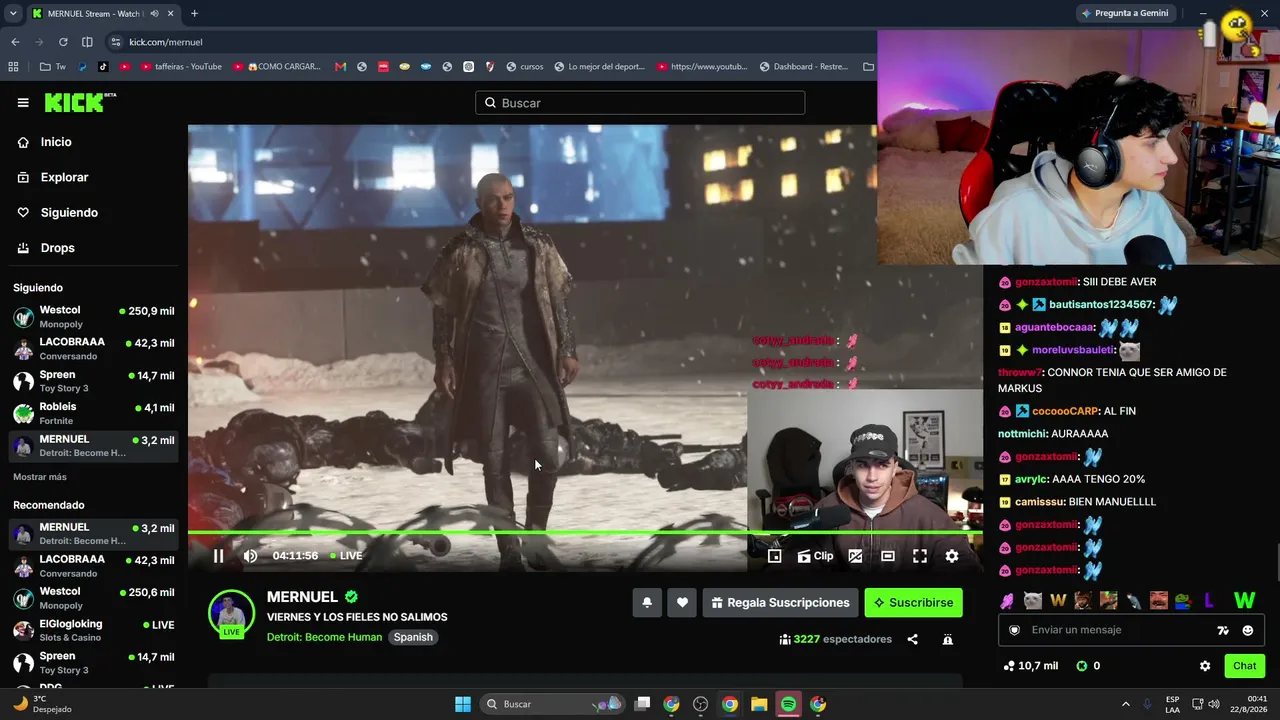Screen dimensions: 1280x720
Task: Click Pregunta a Gemini button
Action: coord(1125,13)
